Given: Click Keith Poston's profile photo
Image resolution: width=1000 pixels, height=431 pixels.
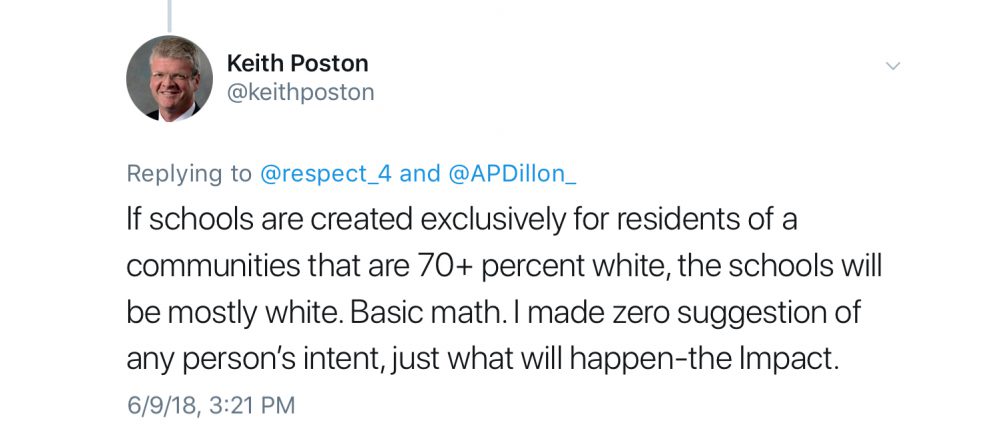Looking at the screenshot, I should tap(169, 78).
